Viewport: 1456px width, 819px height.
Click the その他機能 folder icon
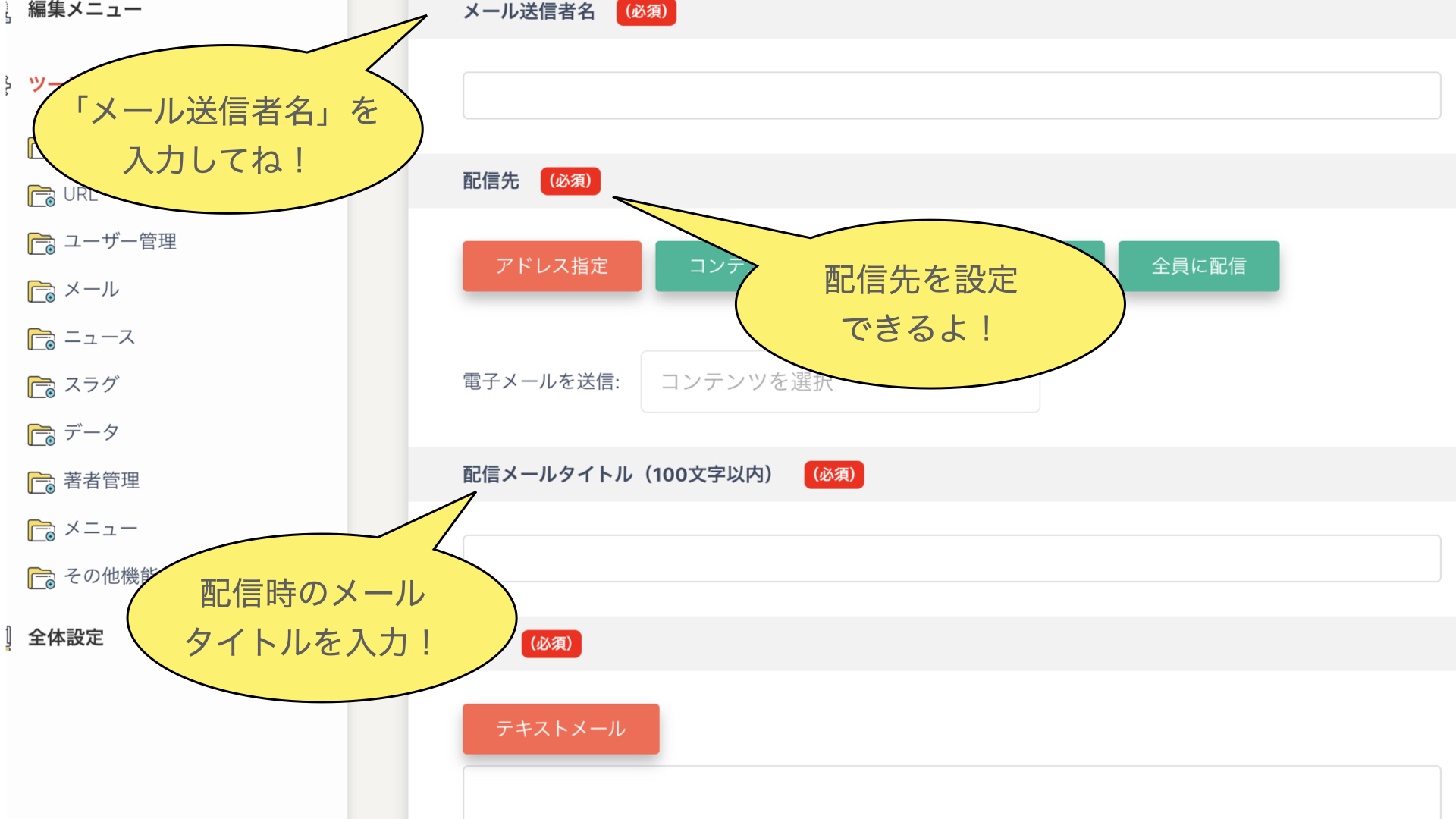(x=41, y=578)
